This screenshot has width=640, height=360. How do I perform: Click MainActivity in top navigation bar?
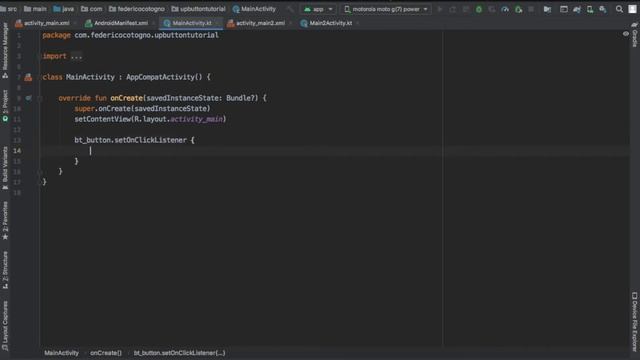coord(254,9)
